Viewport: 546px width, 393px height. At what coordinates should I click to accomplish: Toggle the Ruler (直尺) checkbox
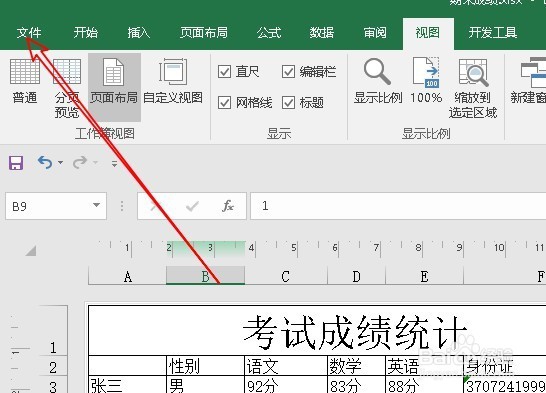[224, 72]
